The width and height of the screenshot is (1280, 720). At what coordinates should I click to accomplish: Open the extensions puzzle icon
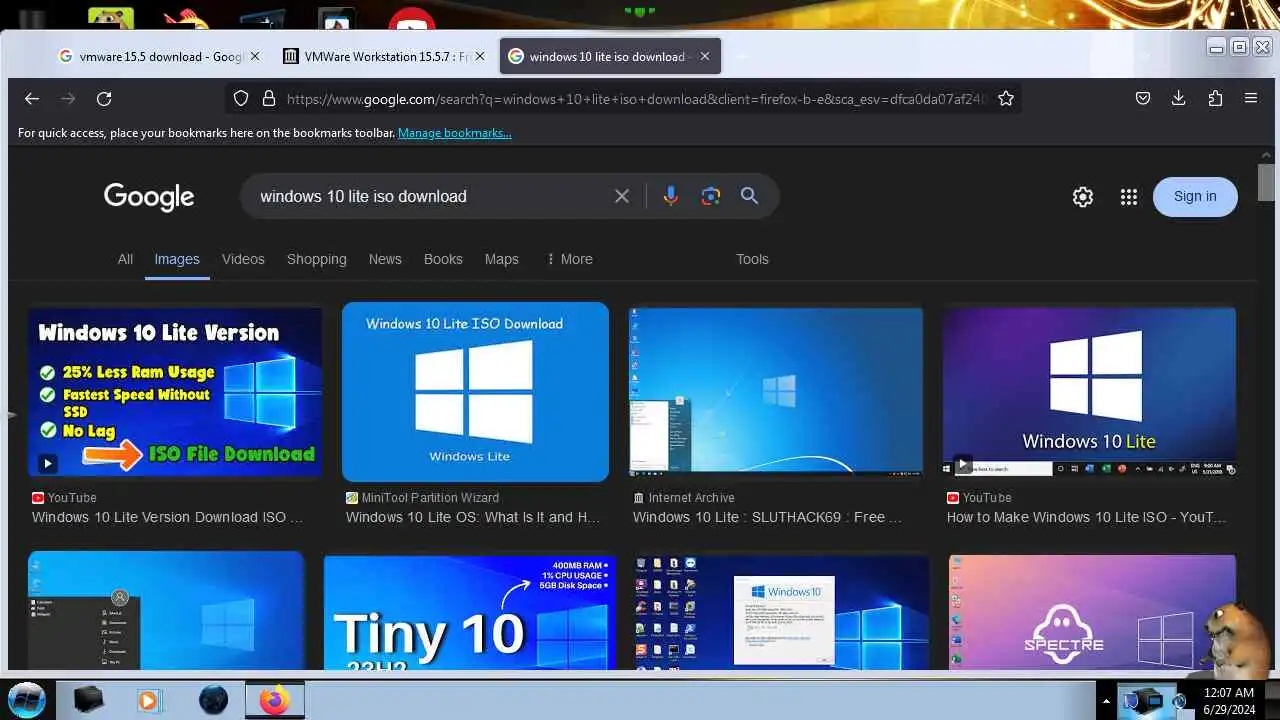1215,98
